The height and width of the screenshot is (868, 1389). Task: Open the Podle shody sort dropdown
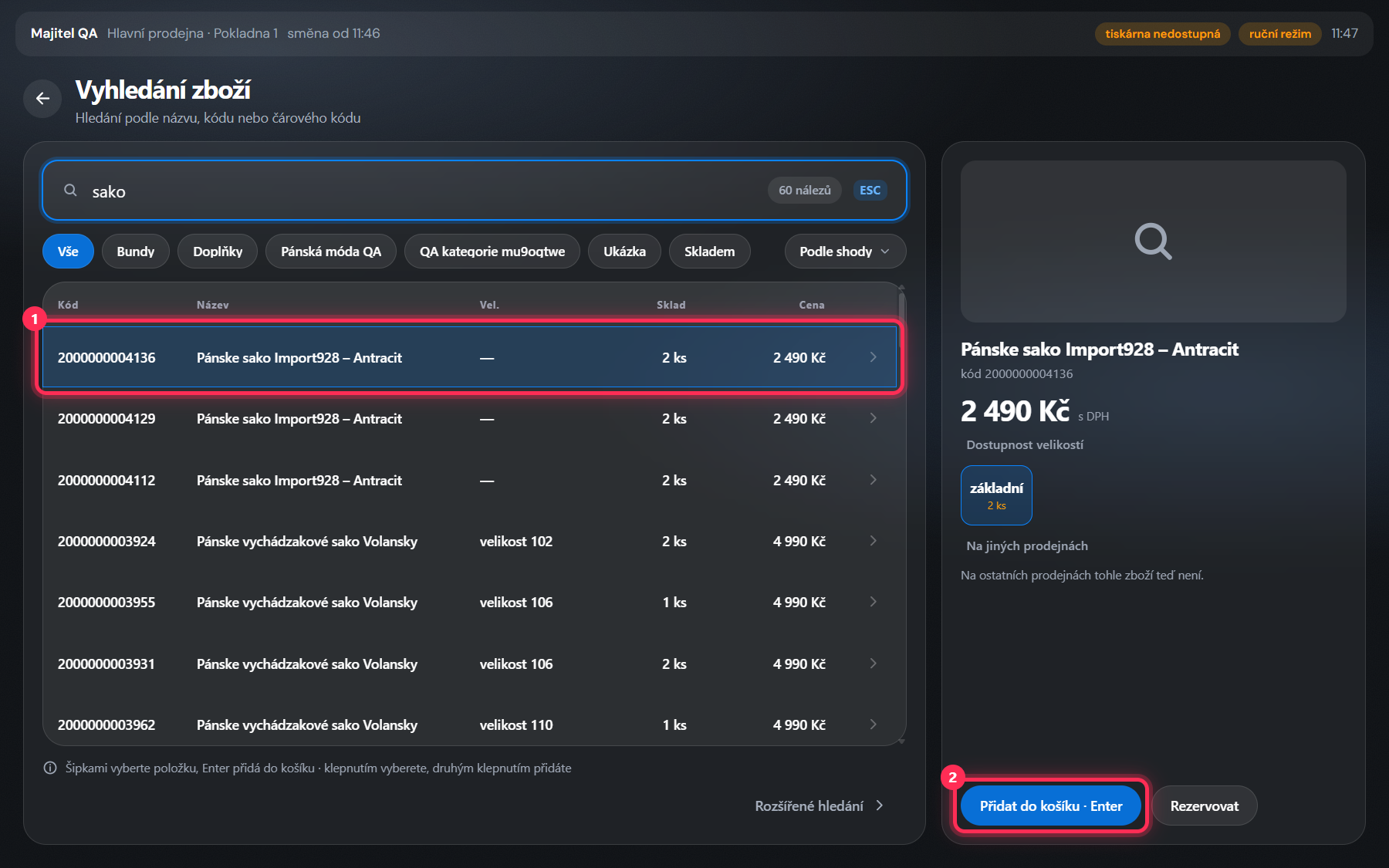coord(845,252)
